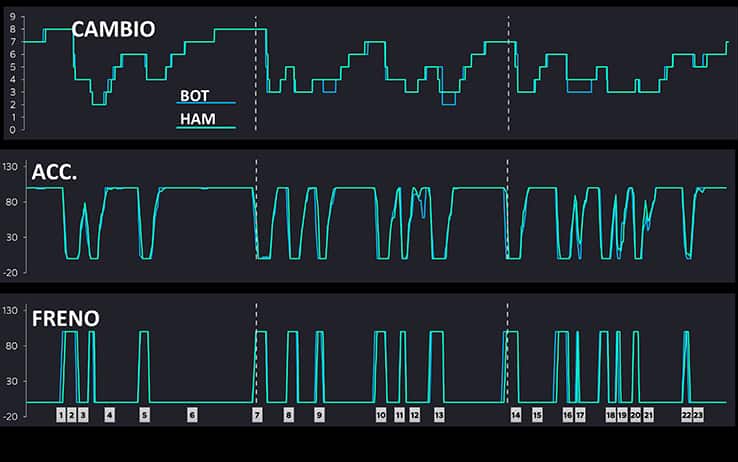Go to corner marker 8

(289, 414)
